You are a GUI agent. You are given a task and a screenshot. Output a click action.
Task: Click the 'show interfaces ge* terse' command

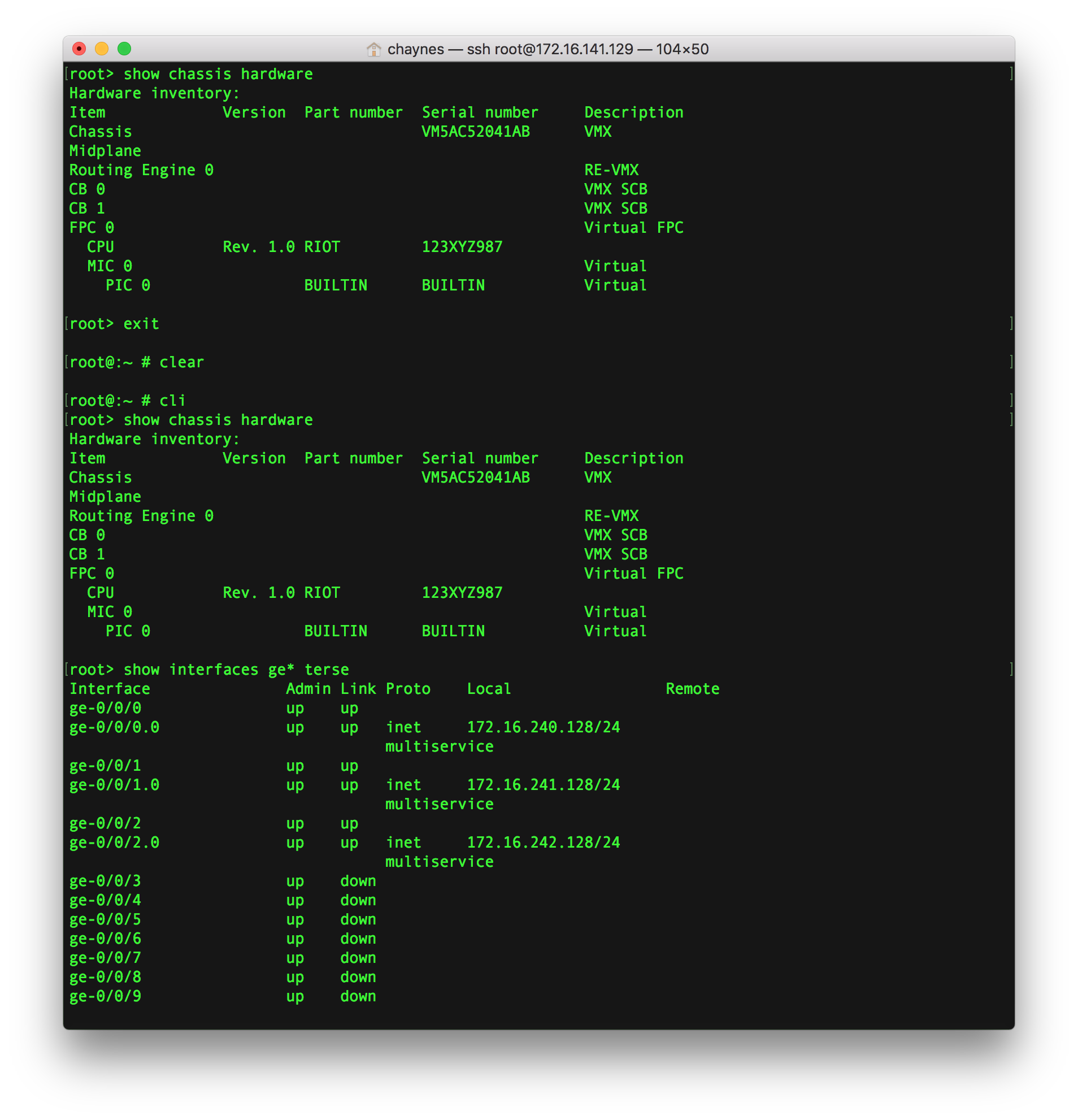tap(236, 670)
